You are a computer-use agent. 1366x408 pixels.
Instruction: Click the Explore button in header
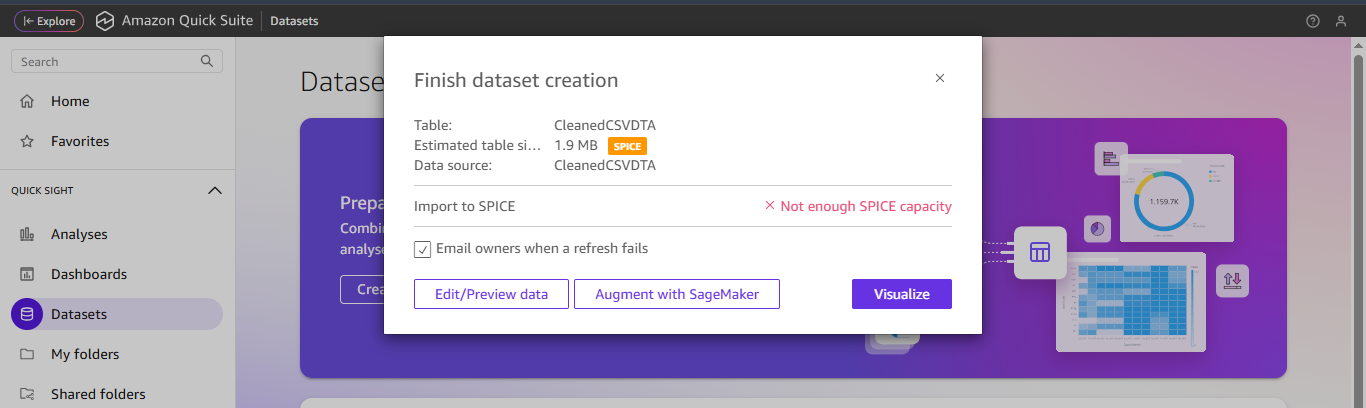(x=49, y=21)
